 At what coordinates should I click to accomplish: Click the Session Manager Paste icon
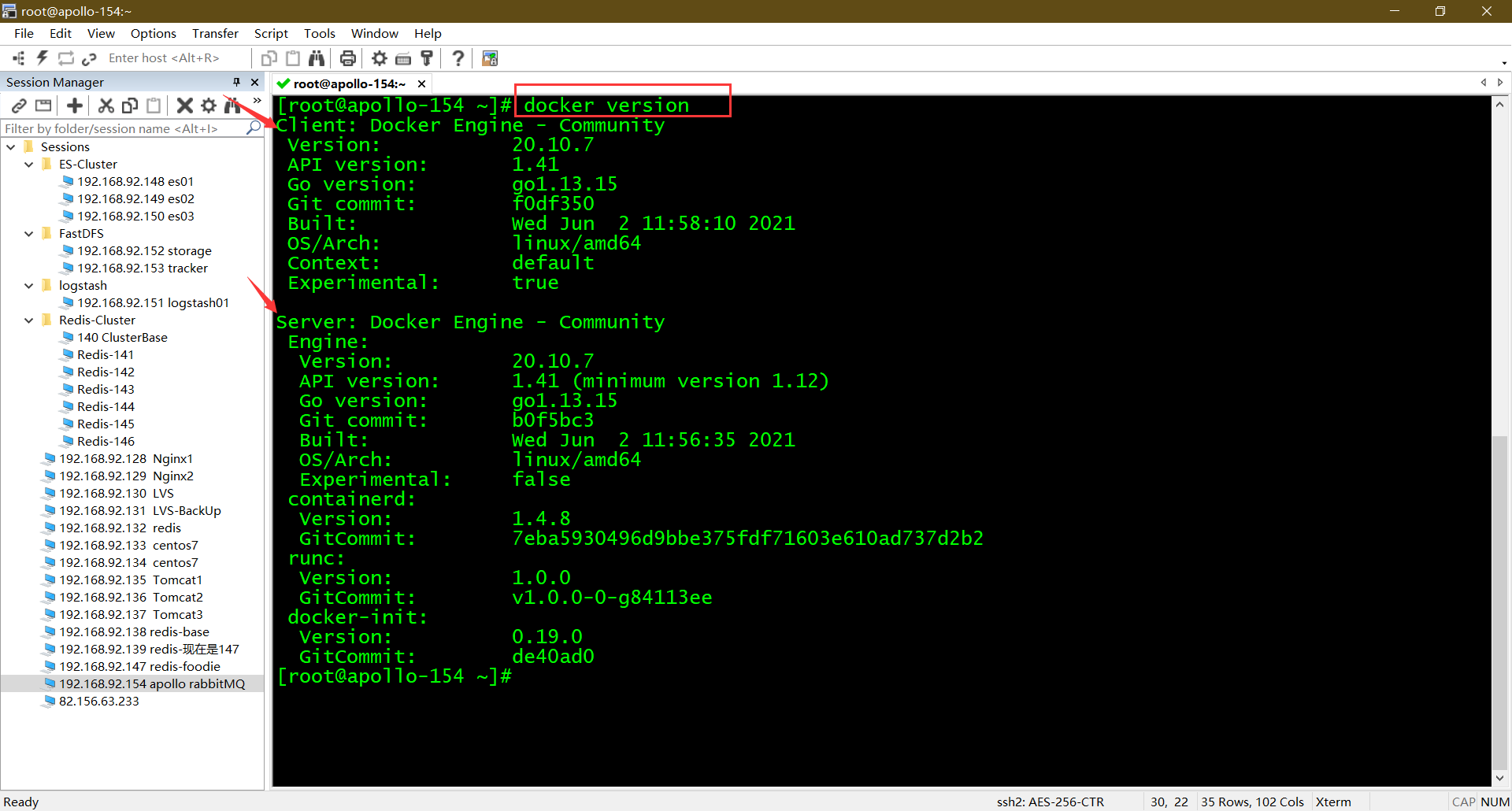click(154, 106)
